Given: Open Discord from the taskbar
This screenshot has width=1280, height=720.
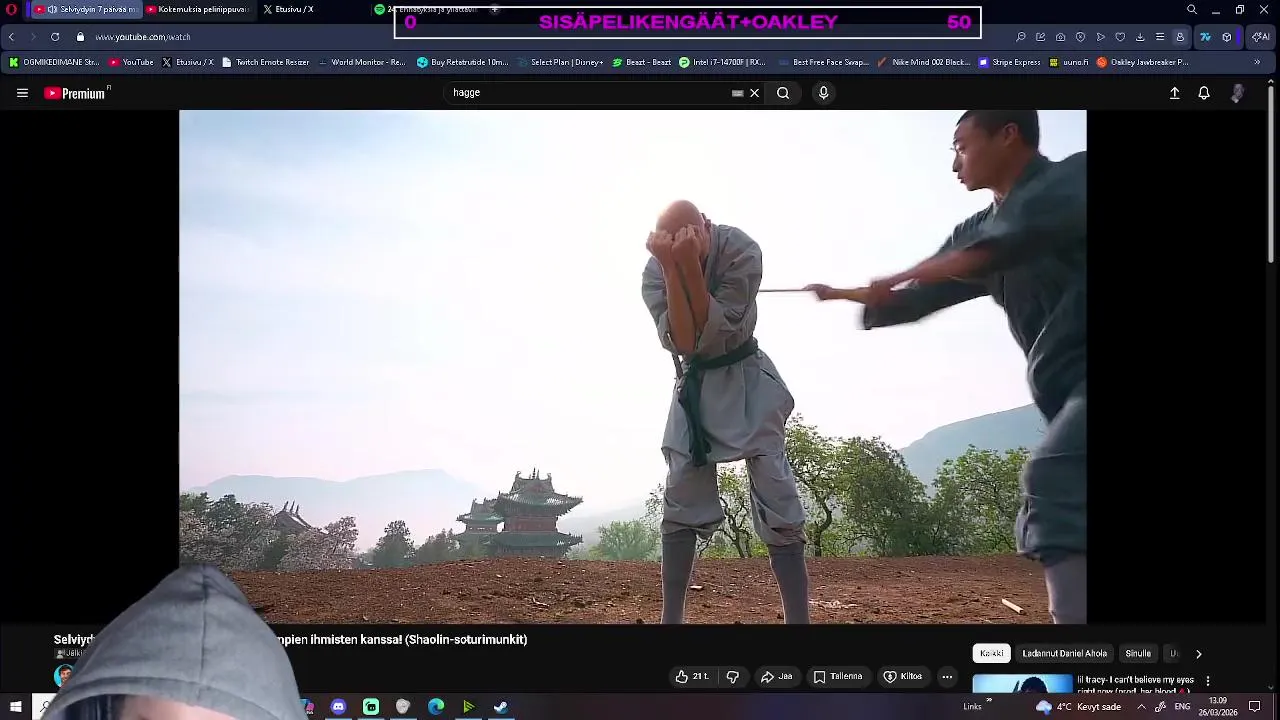Looking at the screenshot, I should point(338,707).
